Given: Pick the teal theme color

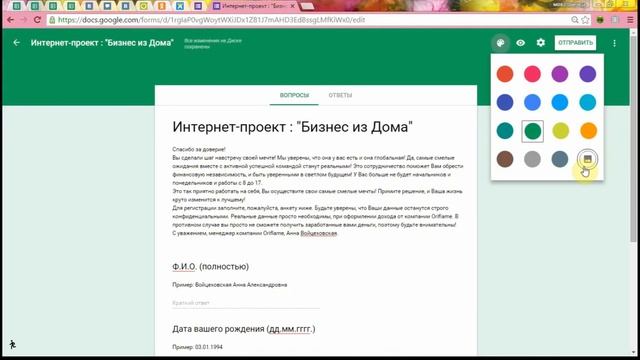Looking at the screenshot, I should pos(505,131).
